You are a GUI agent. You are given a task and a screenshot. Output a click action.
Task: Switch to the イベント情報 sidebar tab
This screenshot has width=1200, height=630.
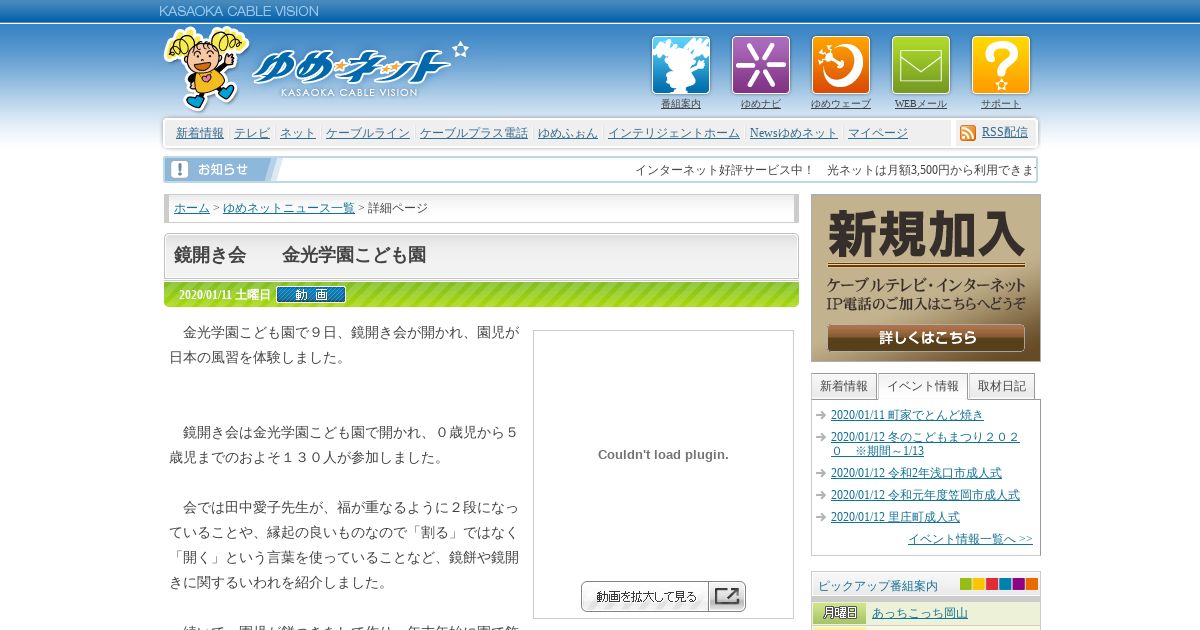point(923,386)
